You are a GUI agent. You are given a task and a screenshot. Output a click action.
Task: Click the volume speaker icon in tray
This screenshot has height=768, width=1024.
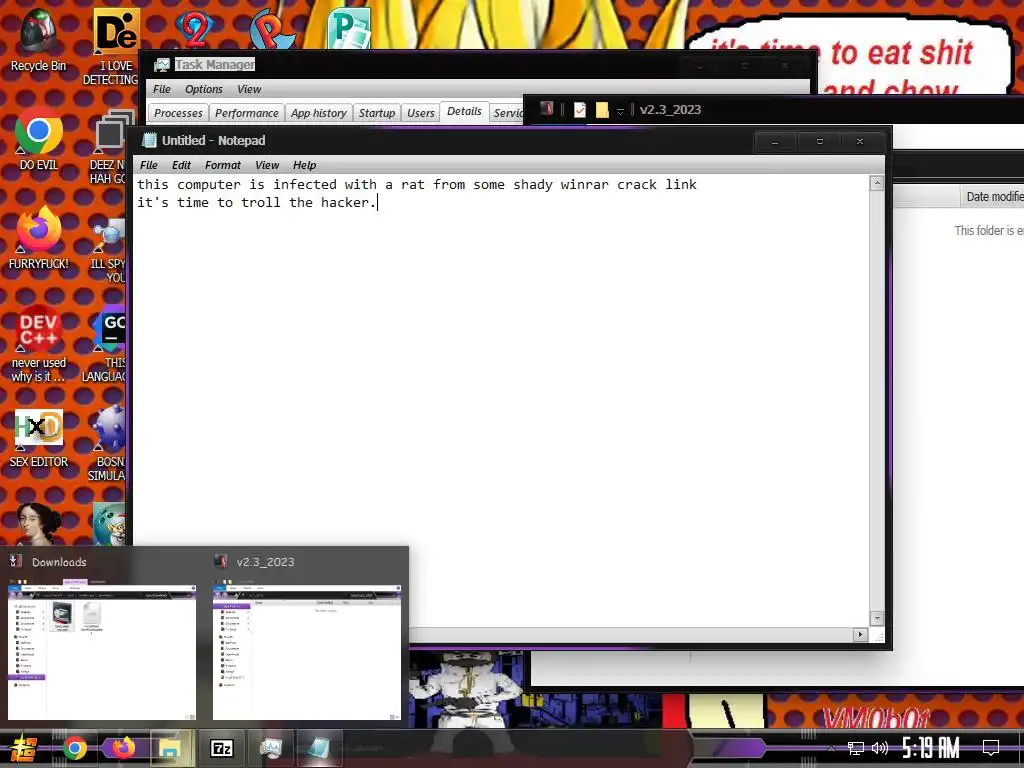click(x=880, y=748)
